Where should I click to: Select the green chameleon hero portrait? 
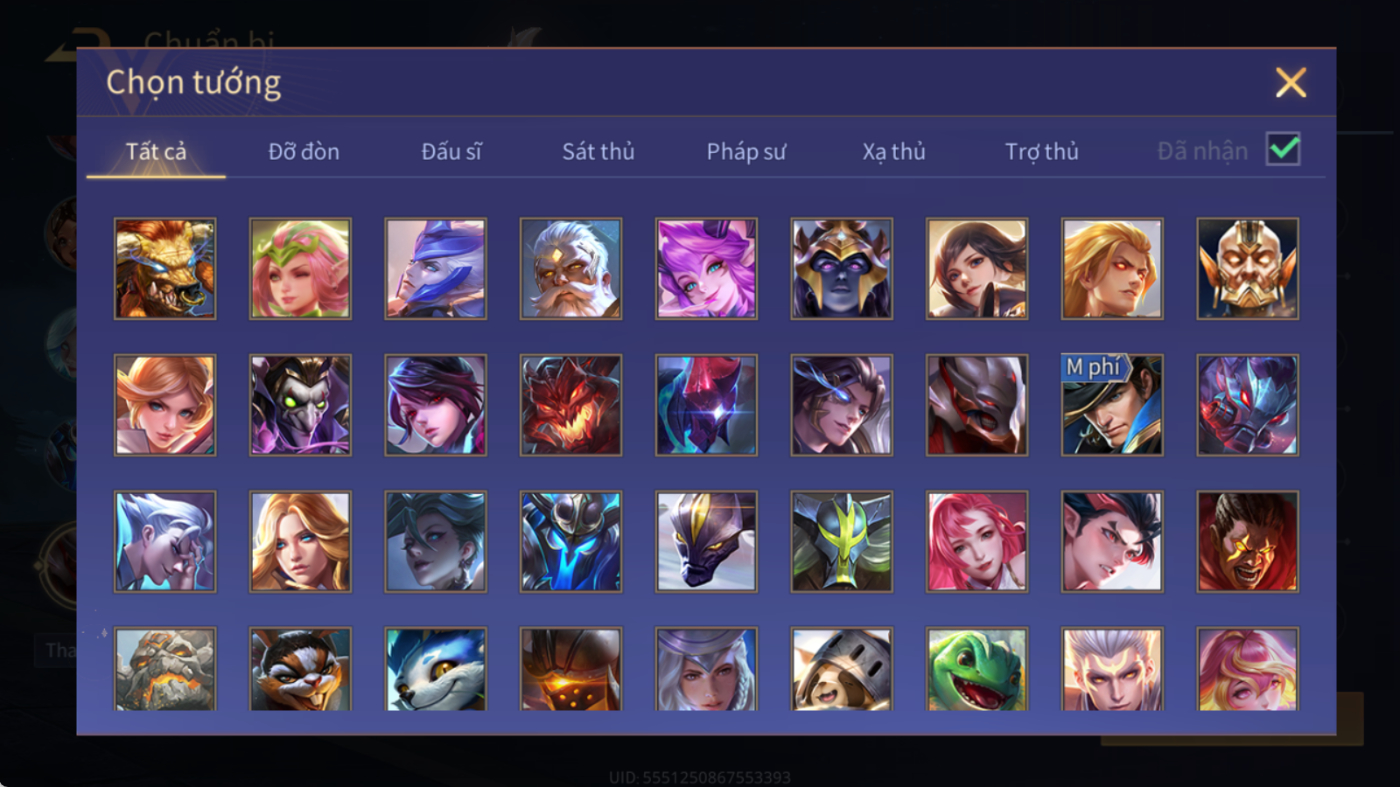(976, 669)
